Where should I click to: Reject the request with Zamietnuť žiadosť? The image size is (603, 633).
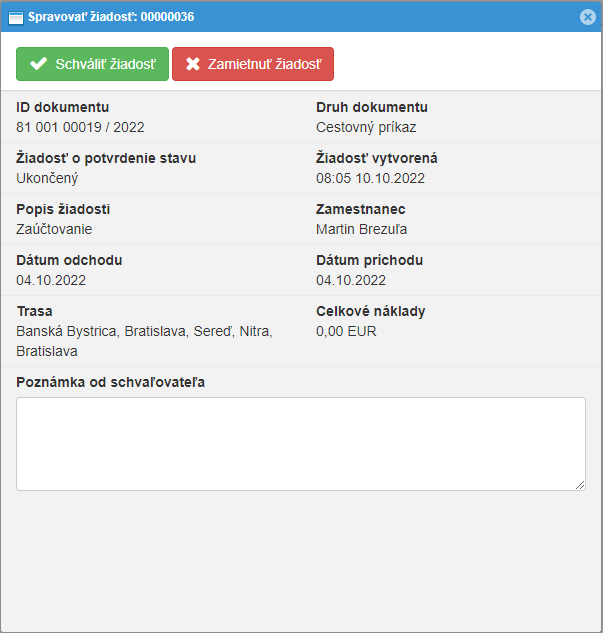(x=253, y=64)
